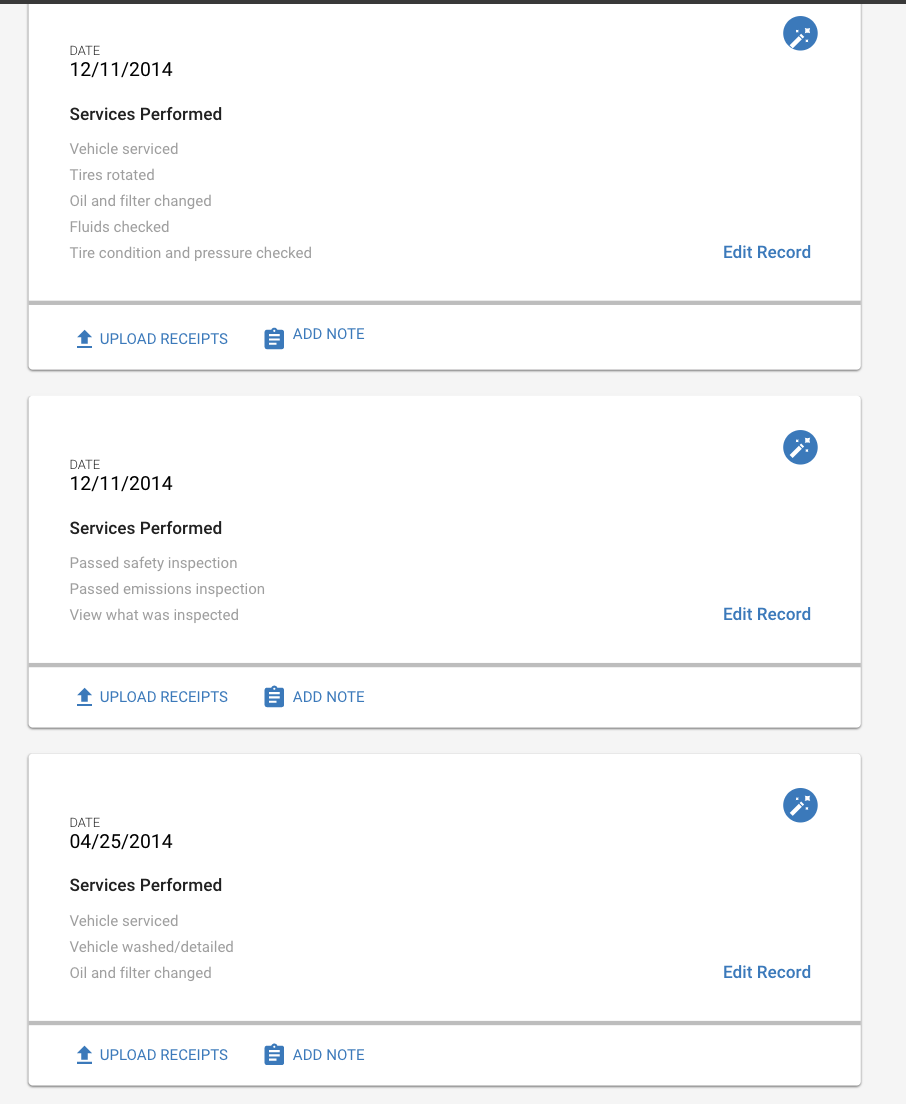Click the magic wand icon on the tires rotated record
The height and width of the screenshot is (1104, 906).
tap(800, 34)
